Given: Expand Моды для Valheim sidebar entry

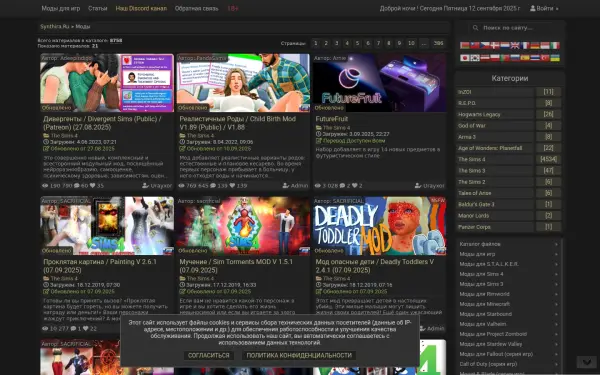Looking at the screenshot, I should (509, 324).
